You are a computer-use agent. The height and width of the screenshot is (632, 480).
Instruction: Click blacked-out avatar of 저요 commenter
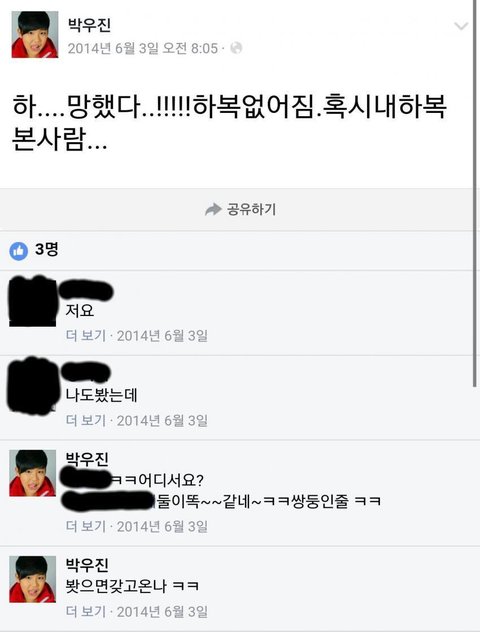coord(33,301)
